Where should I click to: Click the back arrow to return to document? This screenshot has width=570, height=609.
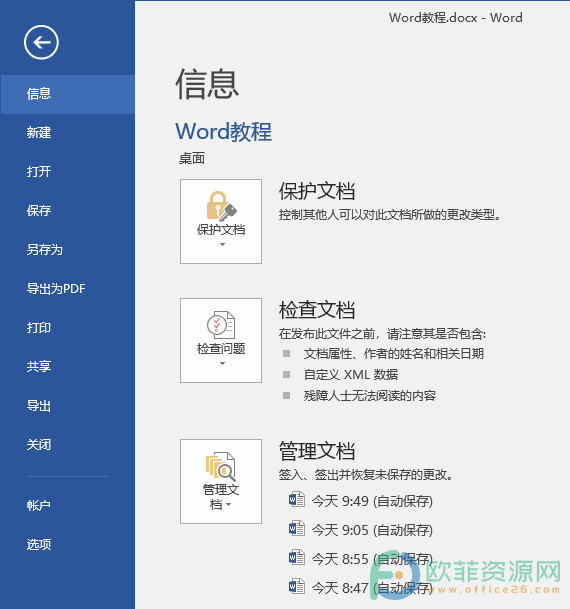pyautogui.click(x=41, y=42)
